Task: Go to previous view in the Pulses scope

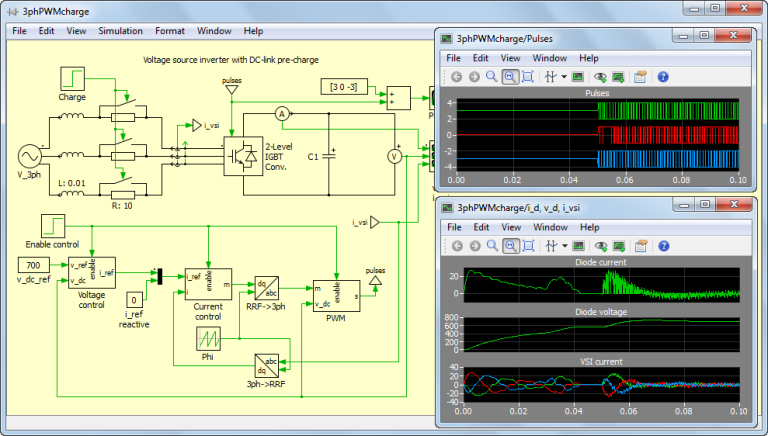Action: pyautogui.click(x=455, y=76)
